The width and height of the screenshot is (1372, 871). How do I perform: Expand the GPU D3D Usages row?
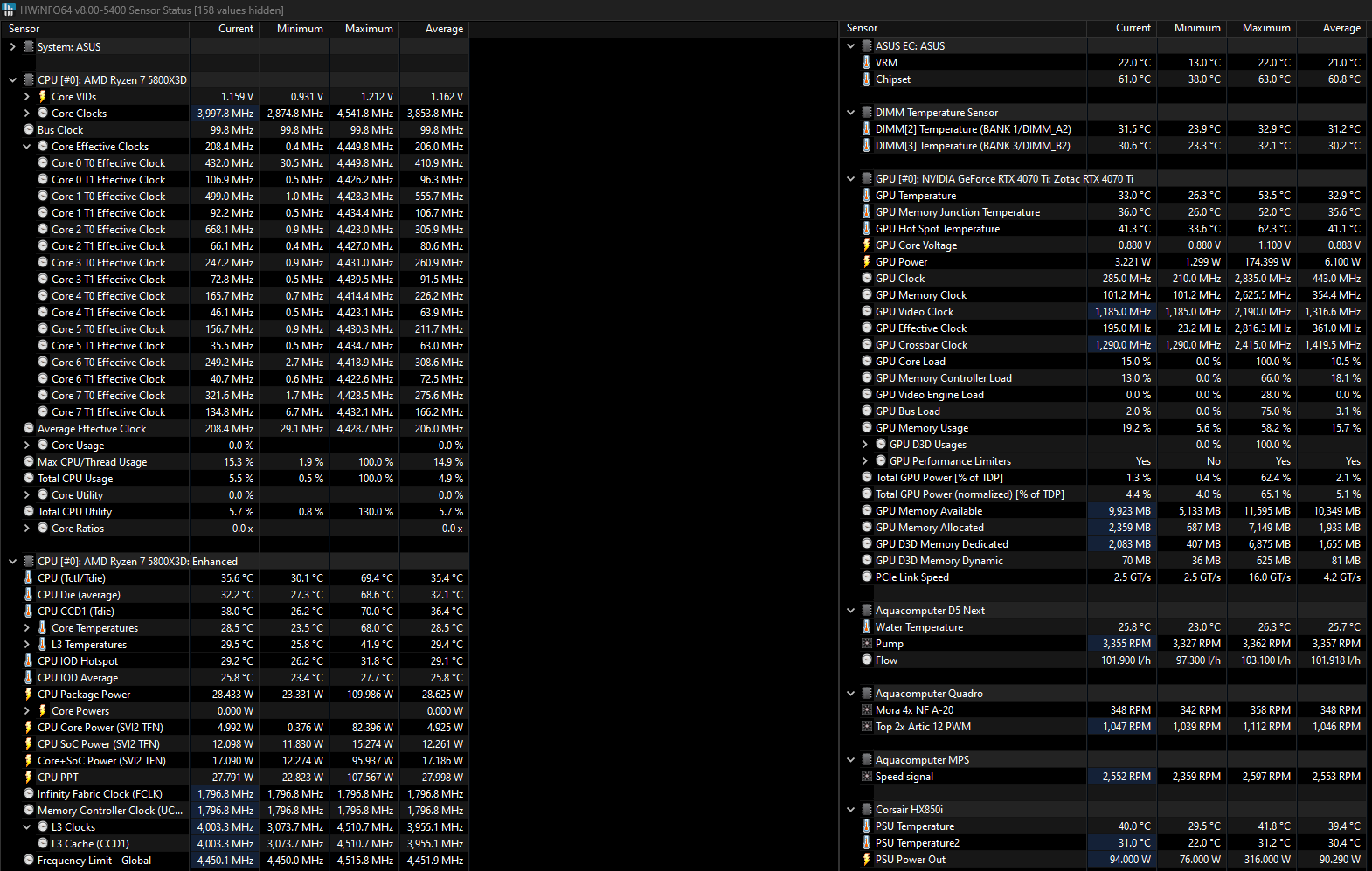[x=864, y=444]
